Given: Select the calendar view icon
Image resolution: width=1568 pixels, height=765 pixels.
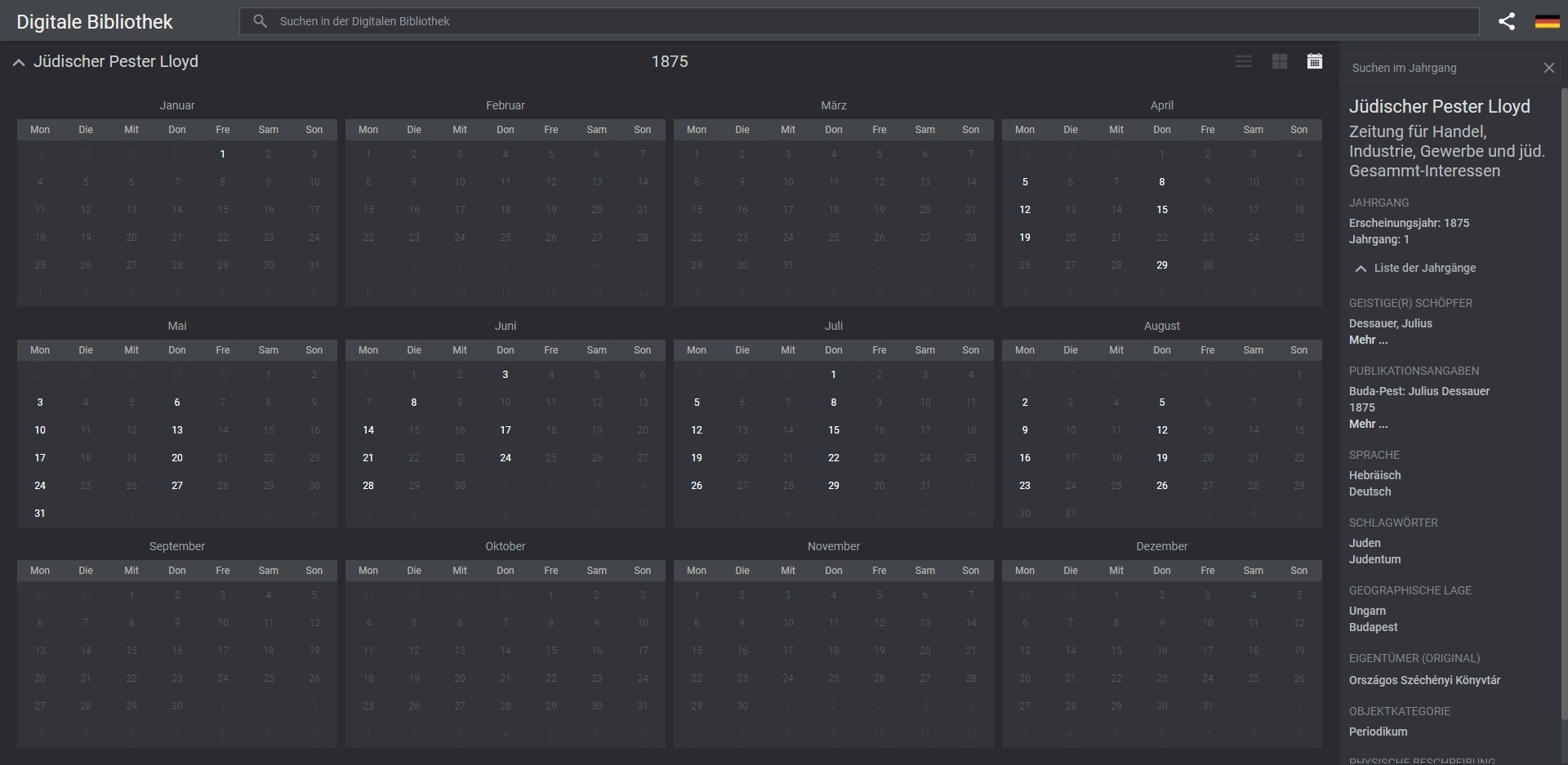Looking at the screenshot, I should coord(1315,61).
